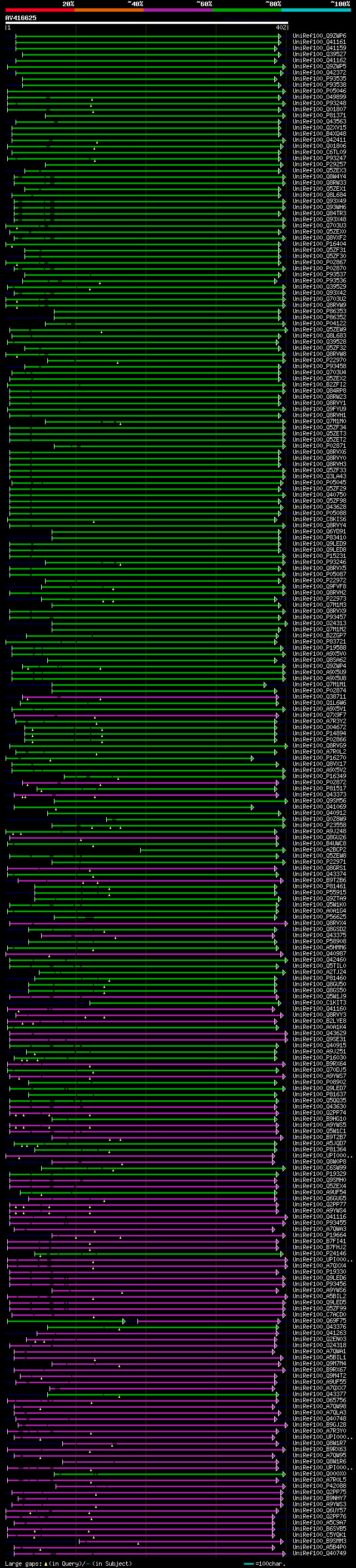Screen dimensions: 356x1568
Task: Click the purple ~60% identity legend segment
Action: pos(177,10)
